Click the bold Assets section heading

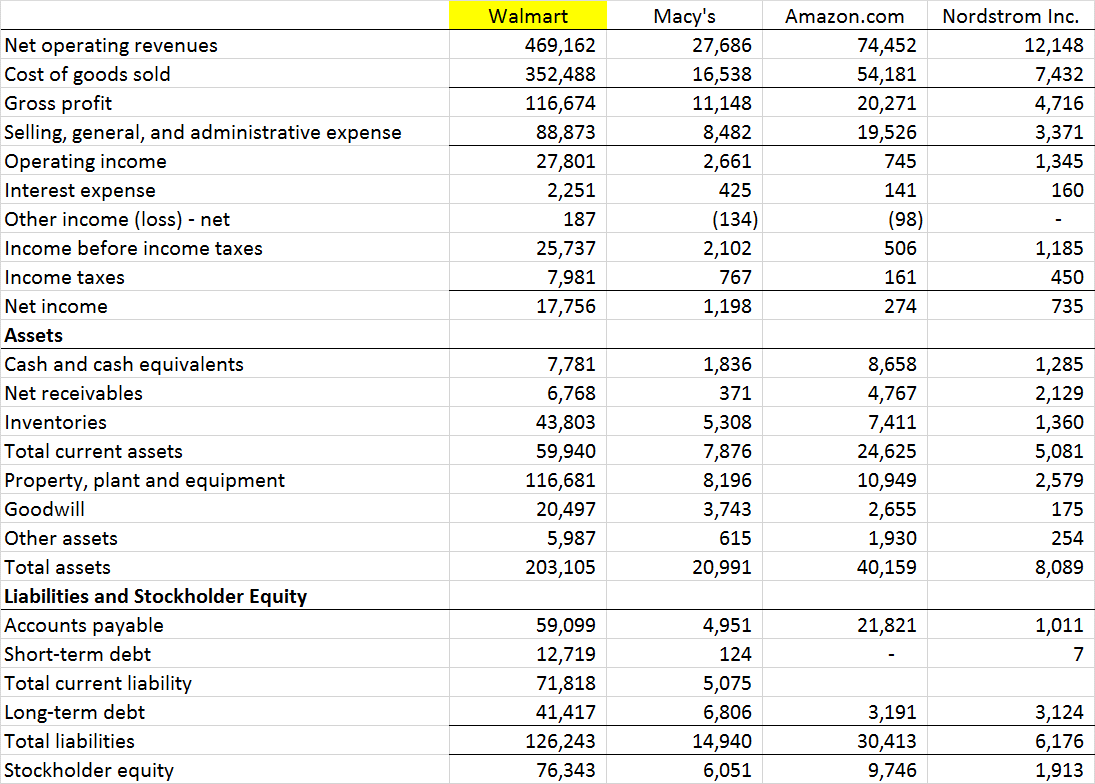click(x=34, y=335)
